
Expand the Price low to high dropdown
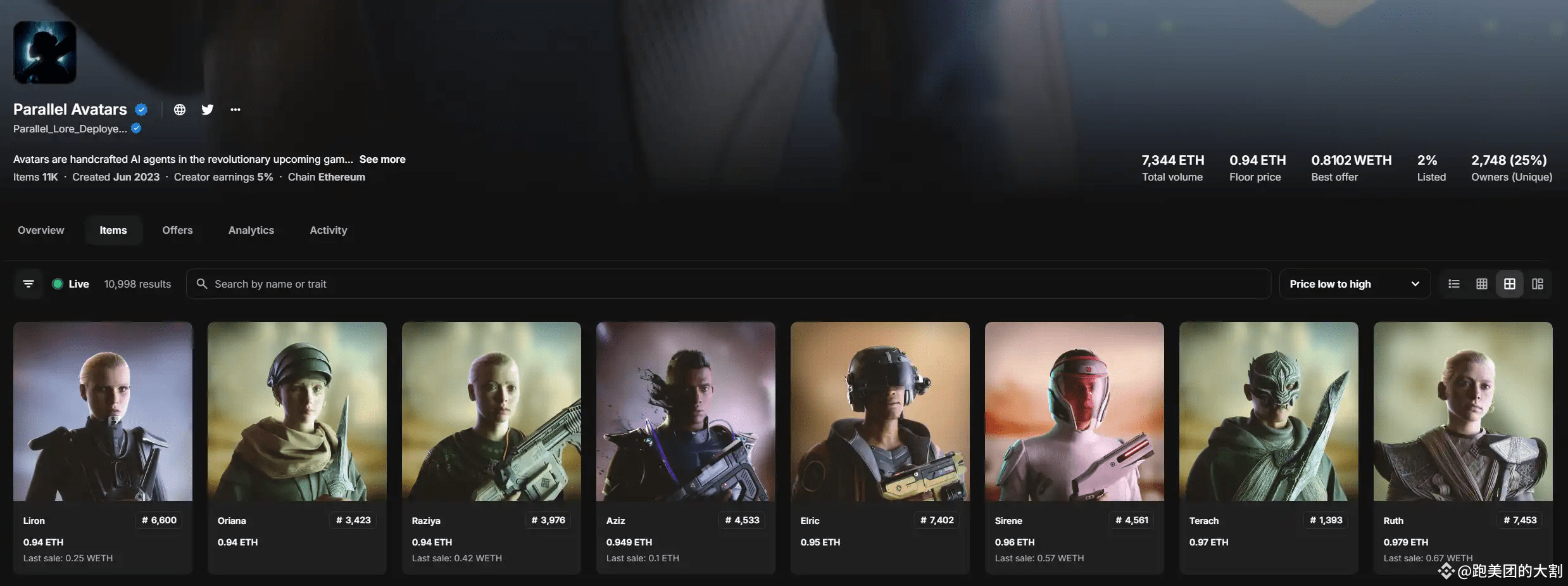1355,284
